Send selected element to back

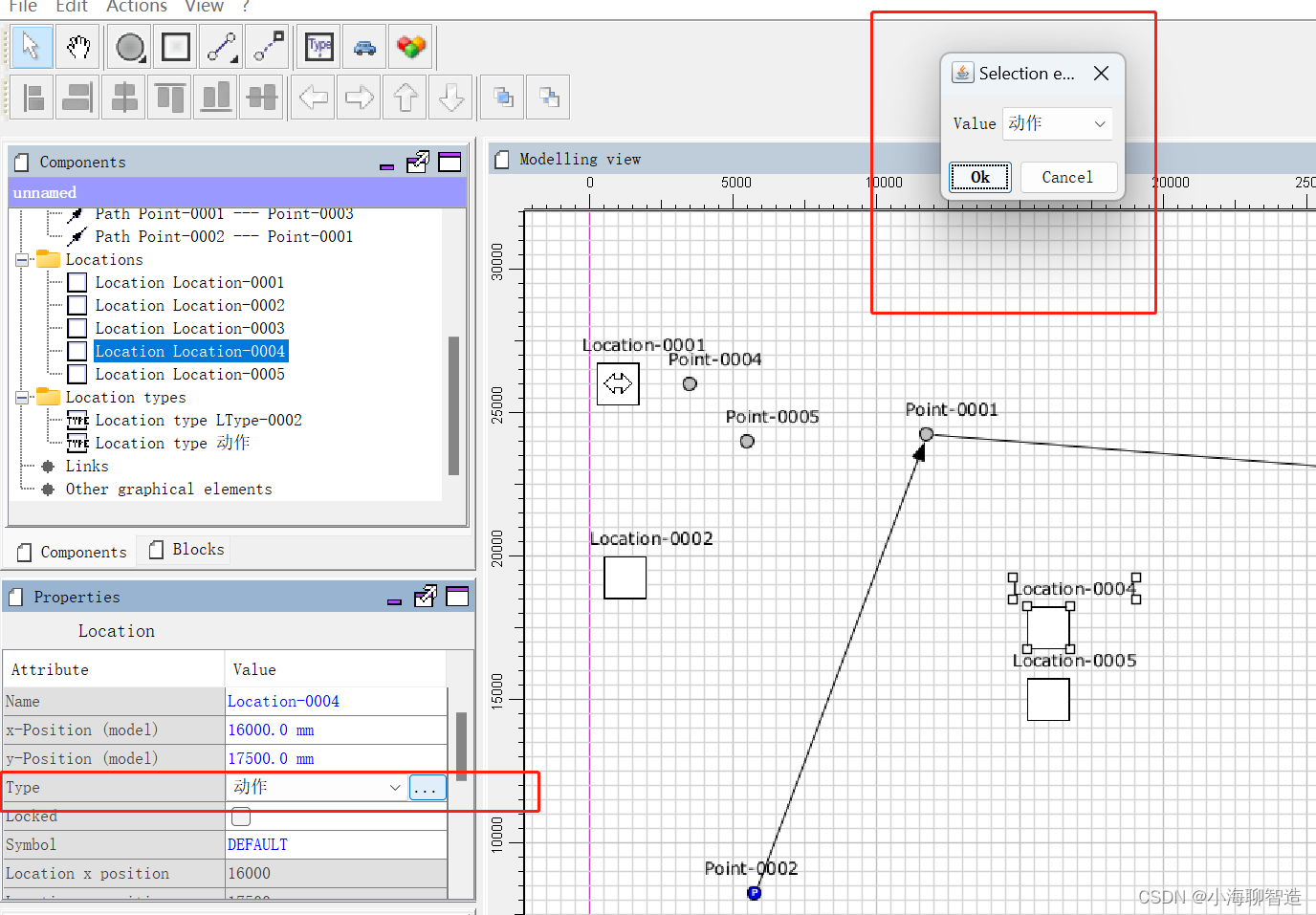coord(549,97)
